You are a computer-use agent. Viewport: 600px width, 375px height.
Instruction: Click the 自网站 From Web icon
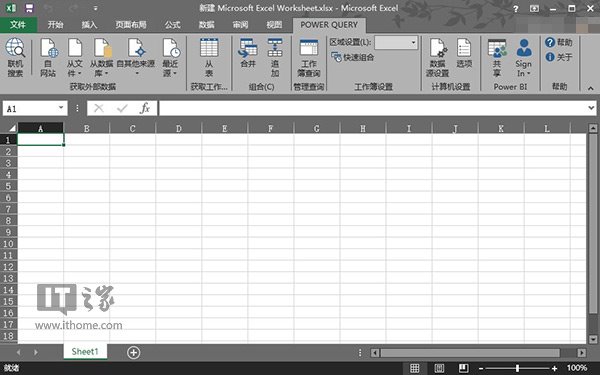point(49,57)
